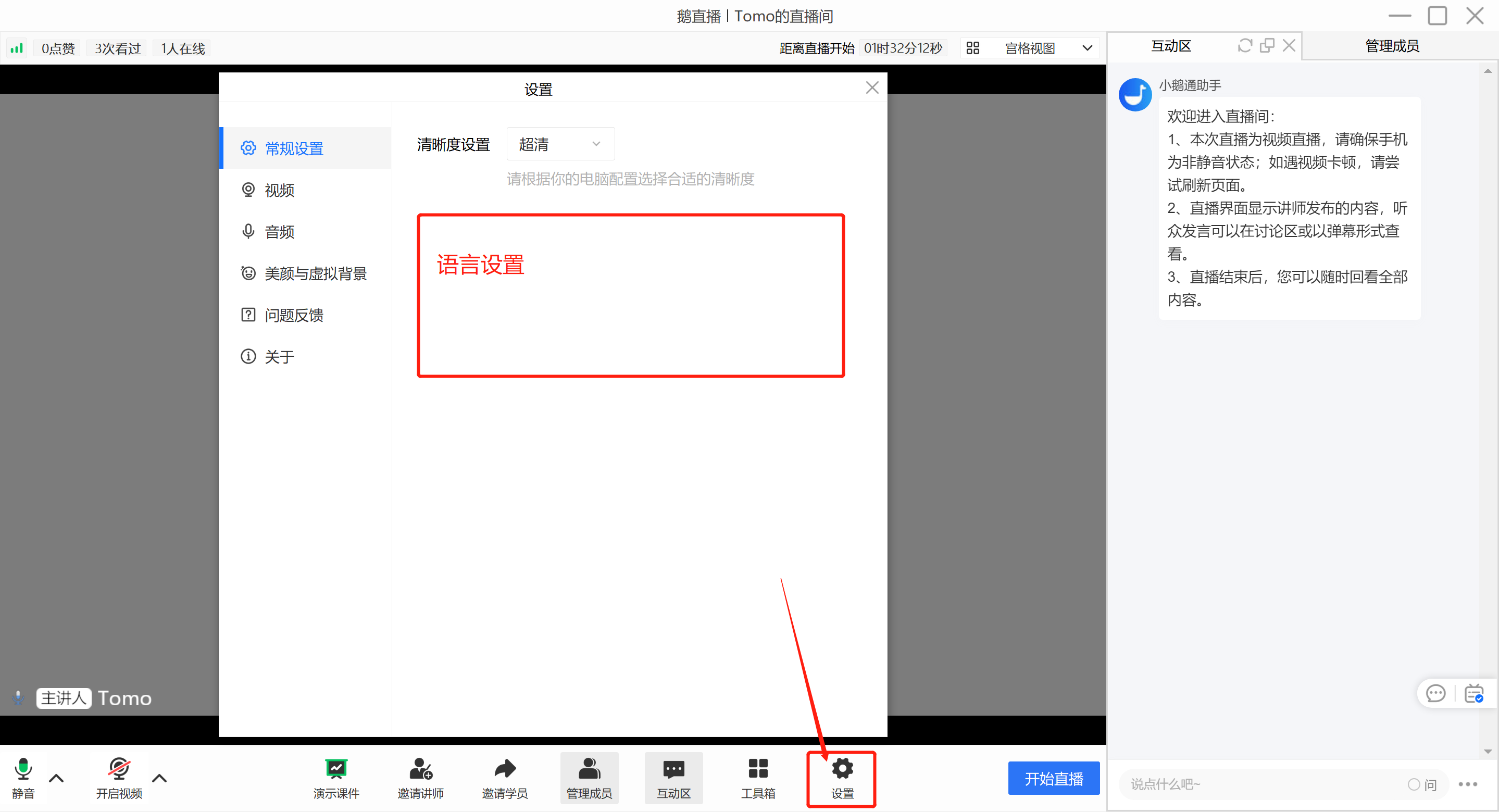1499x812 pixels.
Task: Close the 设置 dialog
Action: [872, 88]
